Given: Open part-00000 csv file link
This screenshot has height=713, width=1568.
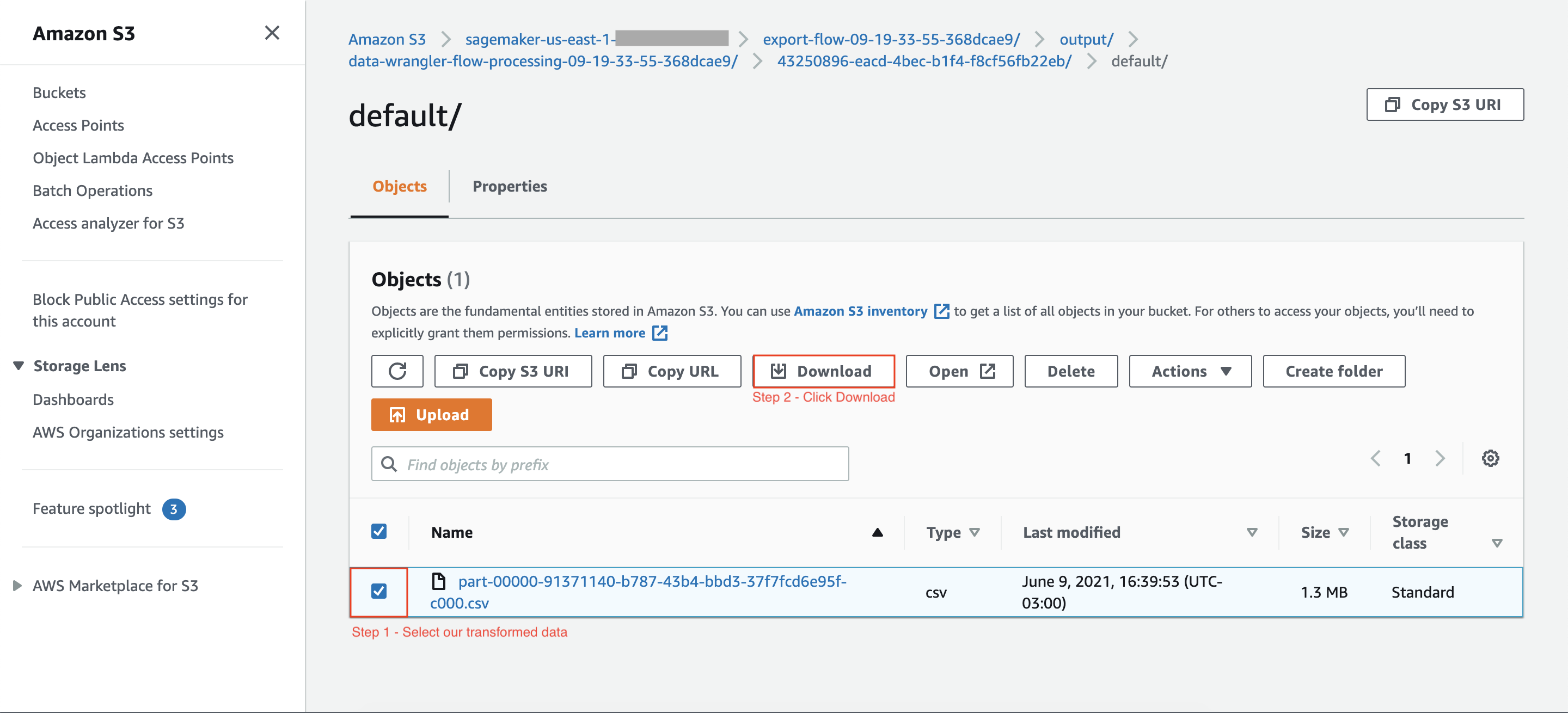Looking at the screenshot, I should (x=638, y=592).
